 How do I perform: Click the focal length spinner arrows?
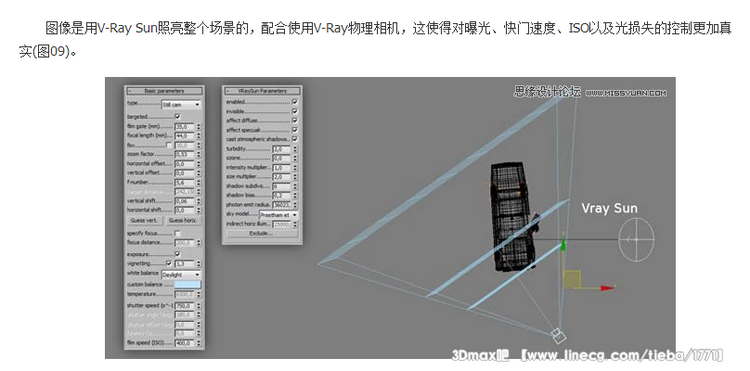point(199,136)
